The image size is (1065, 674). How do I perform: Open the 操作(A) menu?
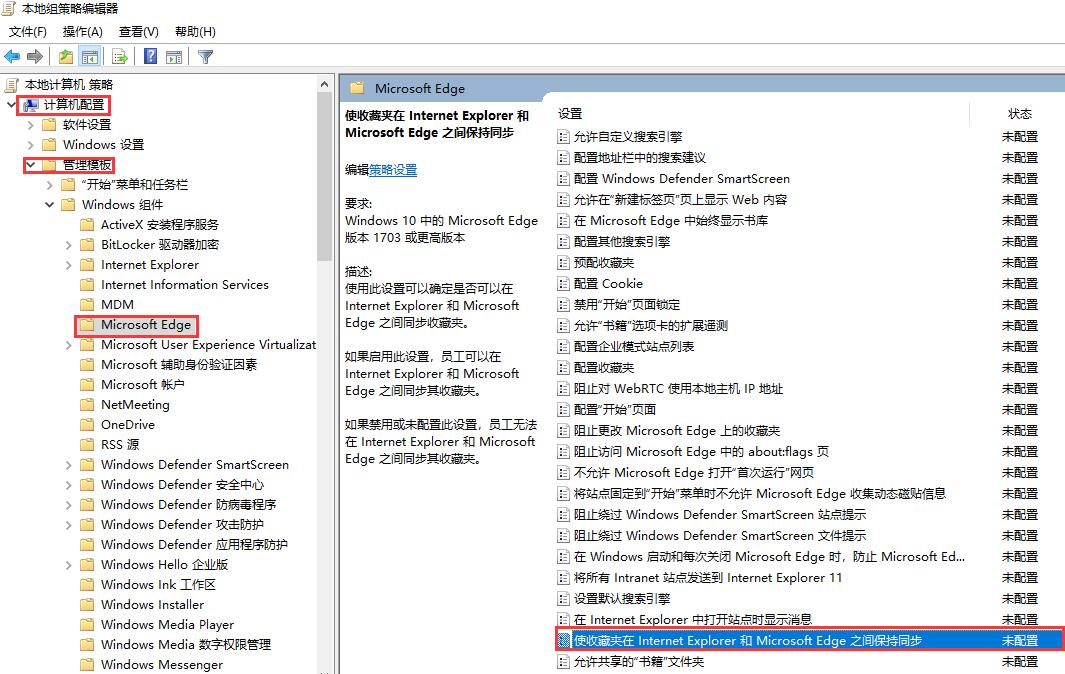82,31
